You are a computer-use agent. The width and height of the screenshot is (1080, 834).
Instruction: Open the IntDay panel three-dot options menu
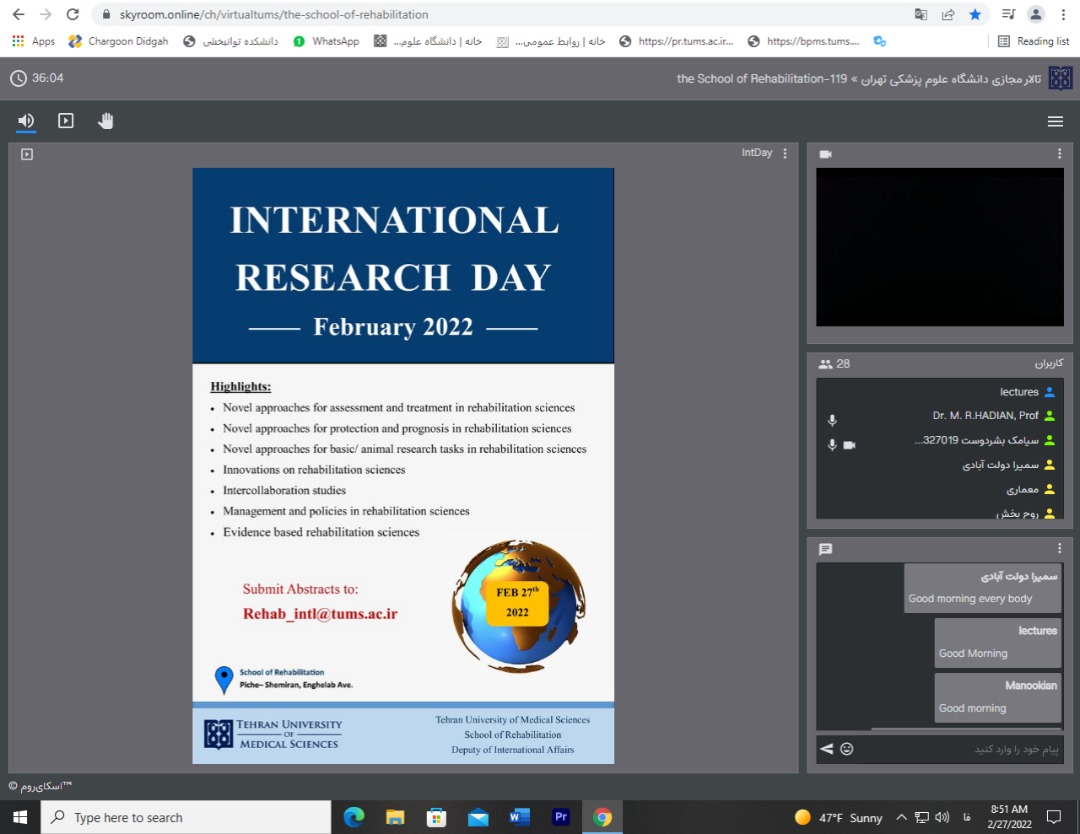coord(785,153)
